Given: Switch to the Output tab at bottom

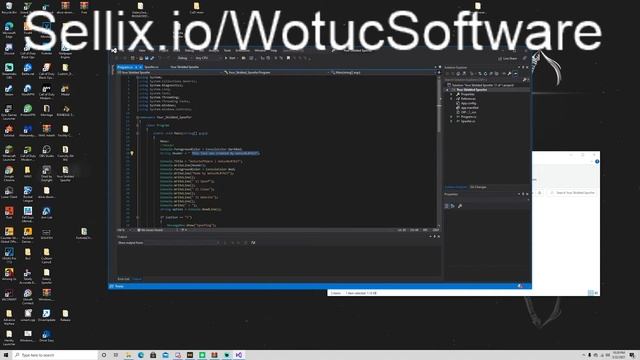Looking at the screenshot, I should point(137,279).
